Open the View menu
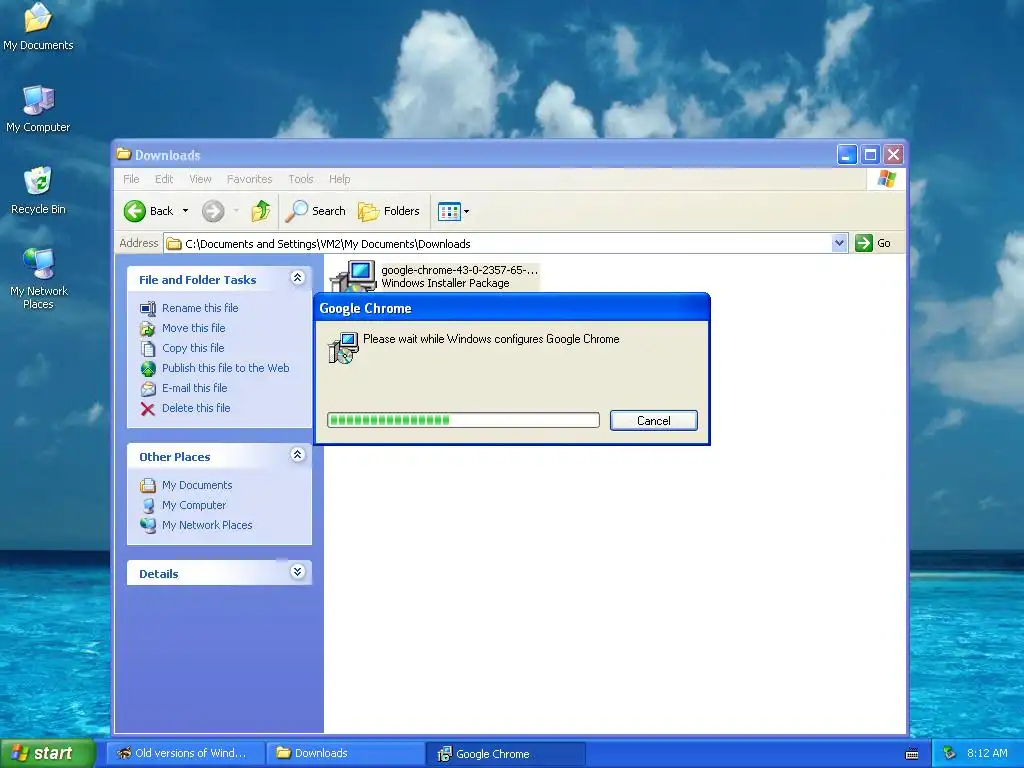Viewport: 1024px width, 768px height. point(200,179)
